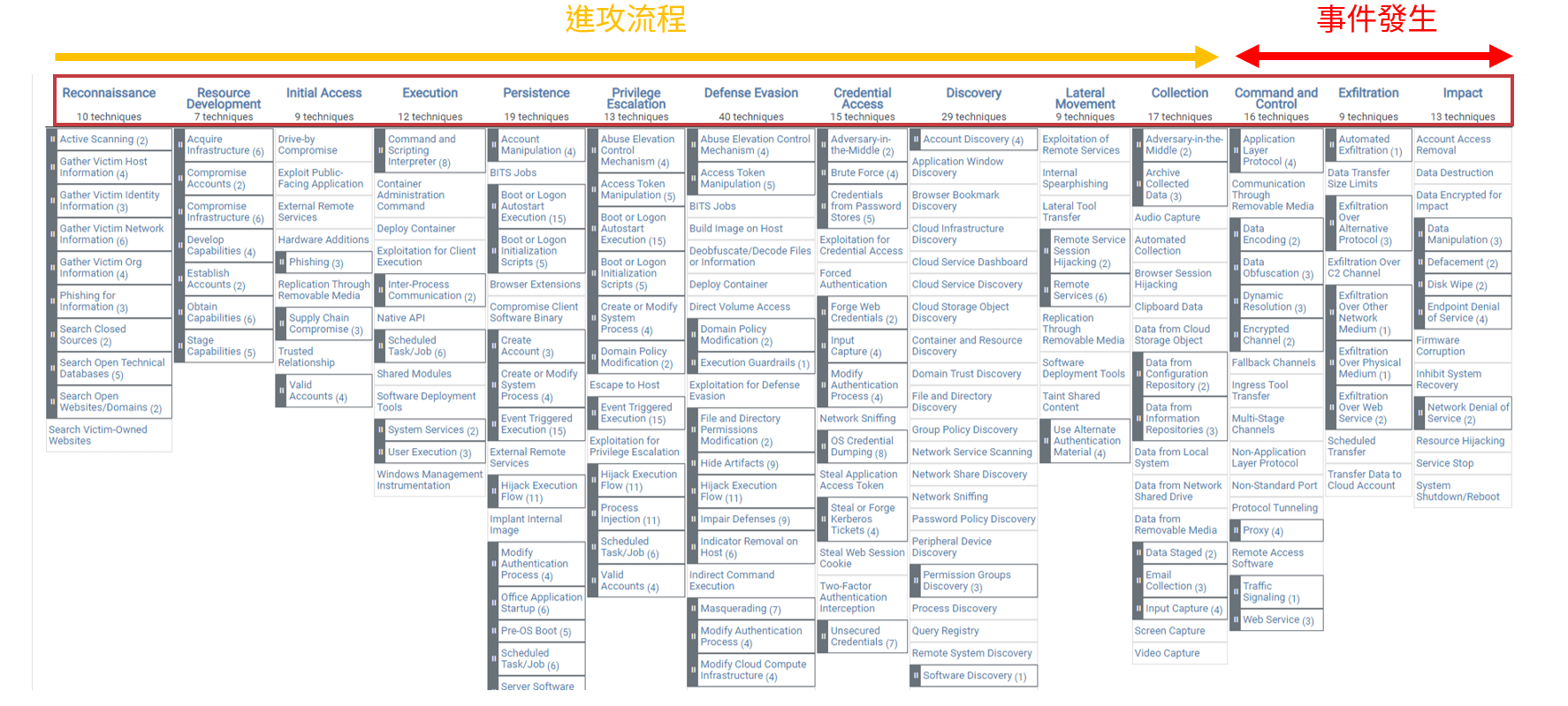Open the Service Stop technique
This screenshot has width=1568, height=706.
[1445, 464]
